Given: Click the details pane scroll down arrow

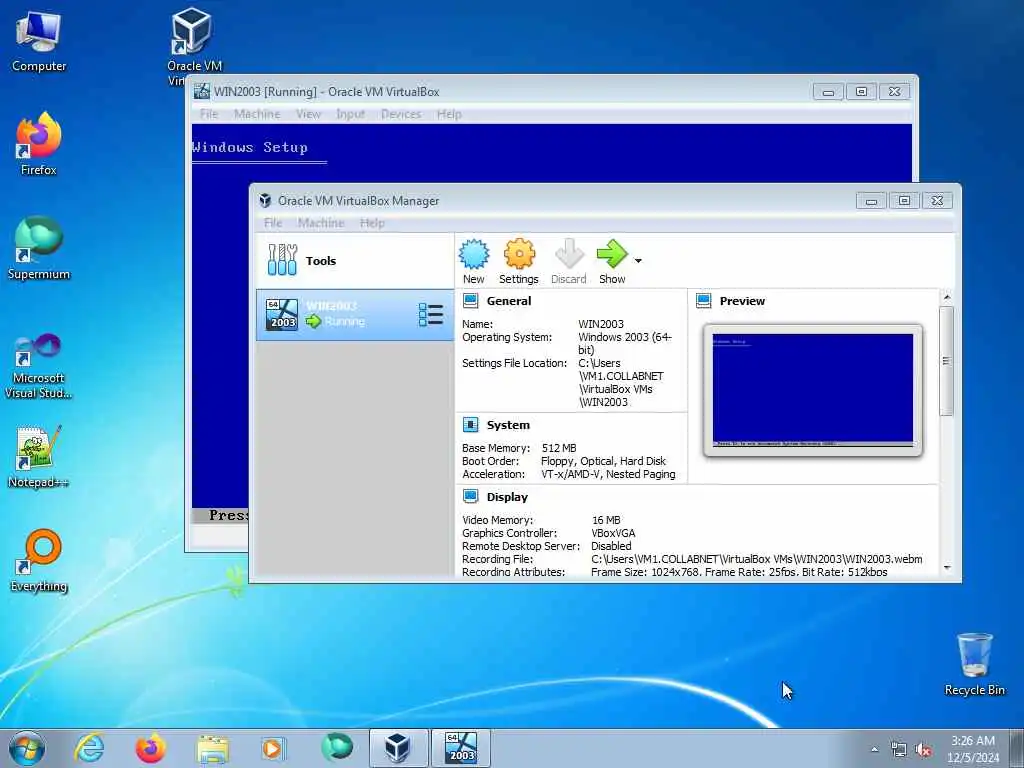Looking at the screenshot, I should [947, 568].
